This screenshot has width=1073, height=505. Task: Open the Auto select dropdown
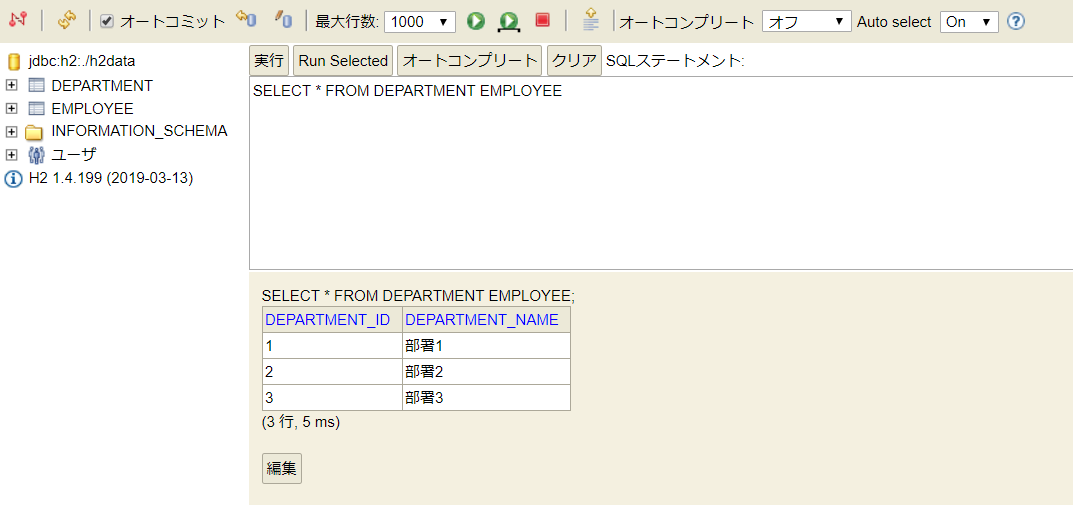click(x=969, y=22)
